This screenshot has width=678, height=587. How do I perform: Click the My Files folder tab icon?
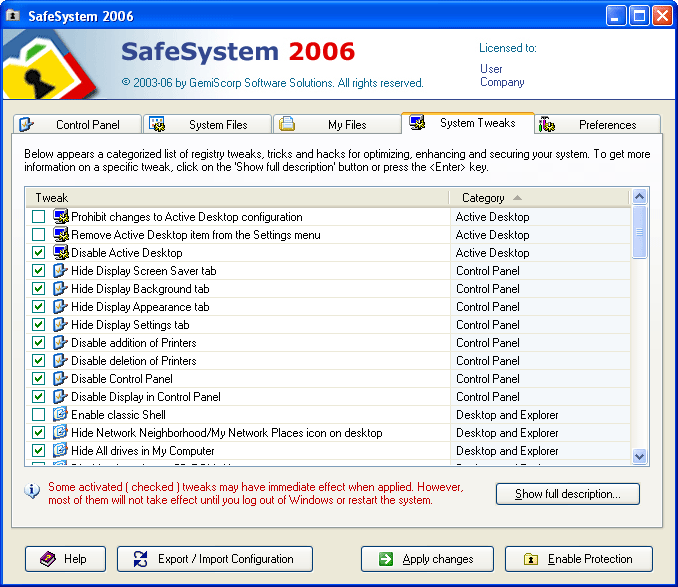pyautogui.click(x=287, y=124)
